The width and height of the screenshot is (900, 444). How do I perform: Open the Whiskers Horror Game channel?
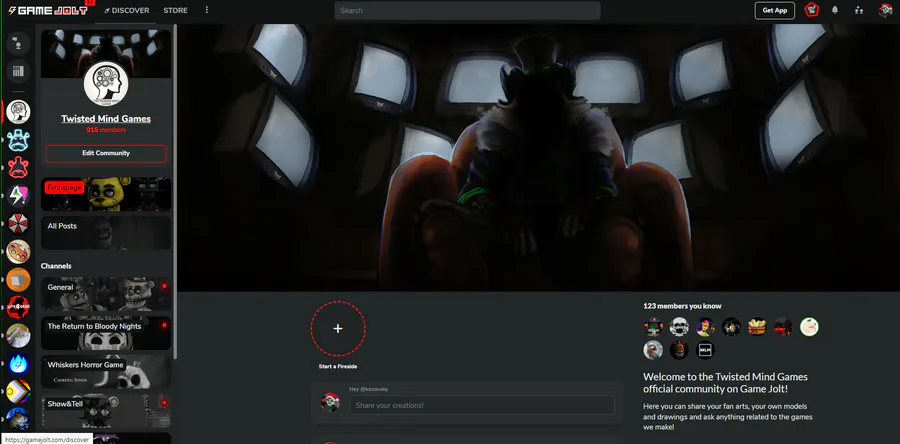click(x=106, y=372)
